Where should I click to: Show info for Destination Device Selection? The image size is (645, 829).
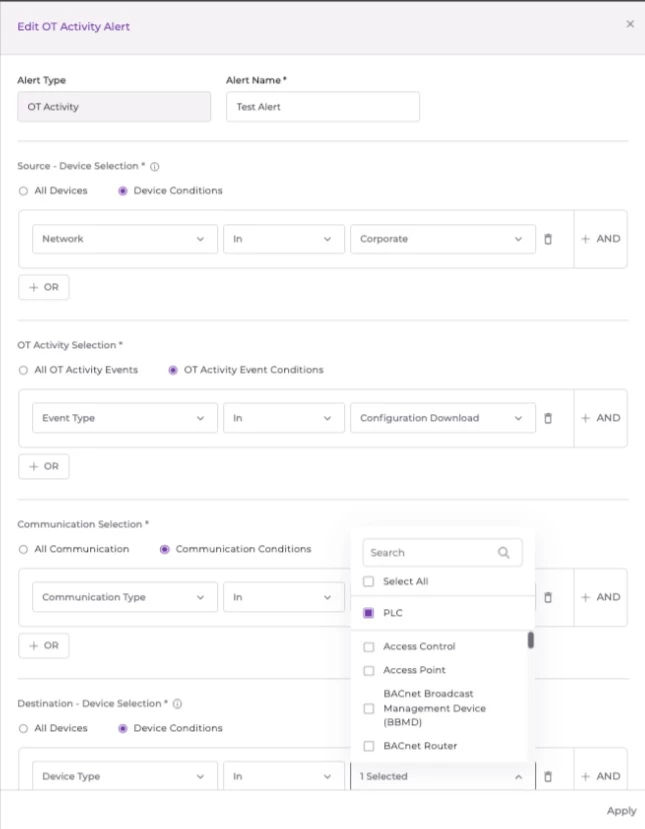(177, 704)
